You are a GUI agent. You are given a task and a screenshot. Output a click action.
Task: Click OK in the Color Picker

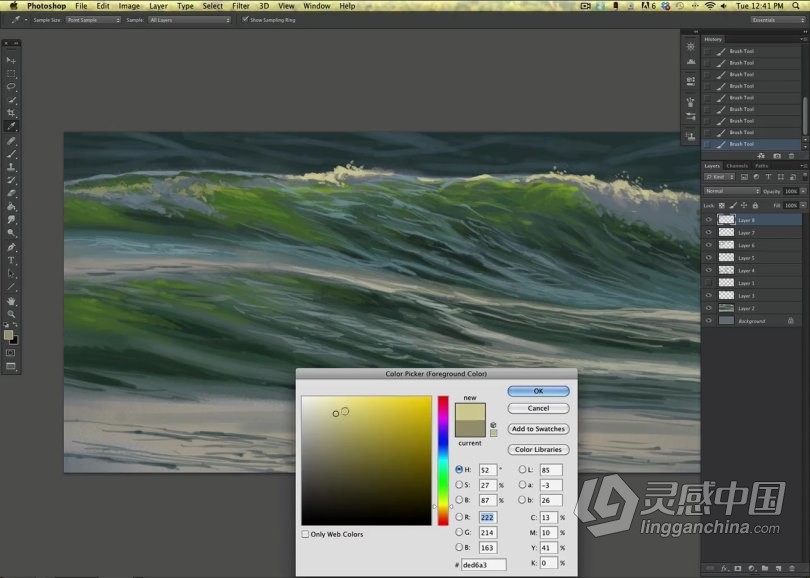coord(538,391)
